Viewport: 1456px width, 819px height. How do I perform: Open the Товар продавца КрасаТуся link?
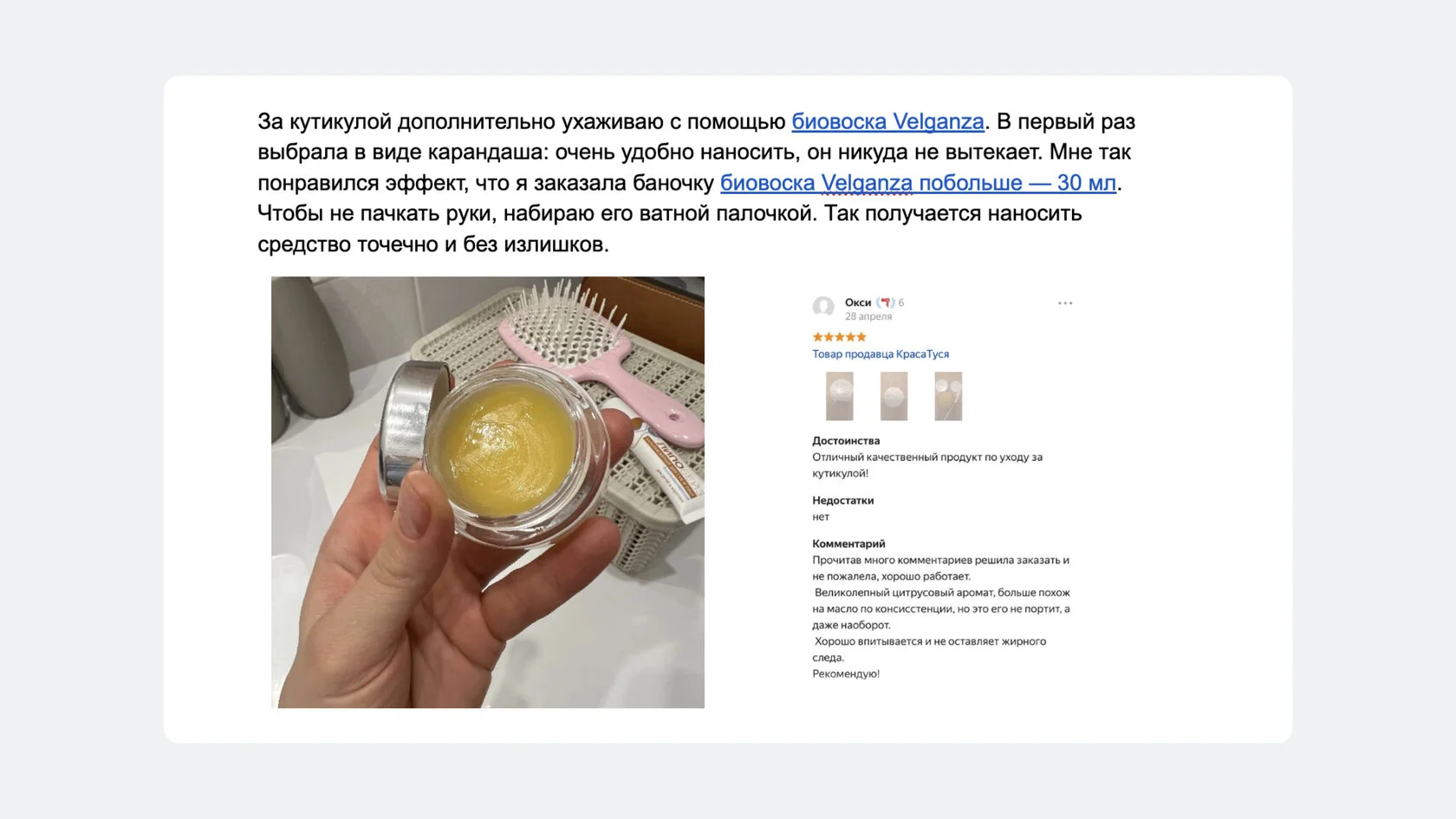881,354
